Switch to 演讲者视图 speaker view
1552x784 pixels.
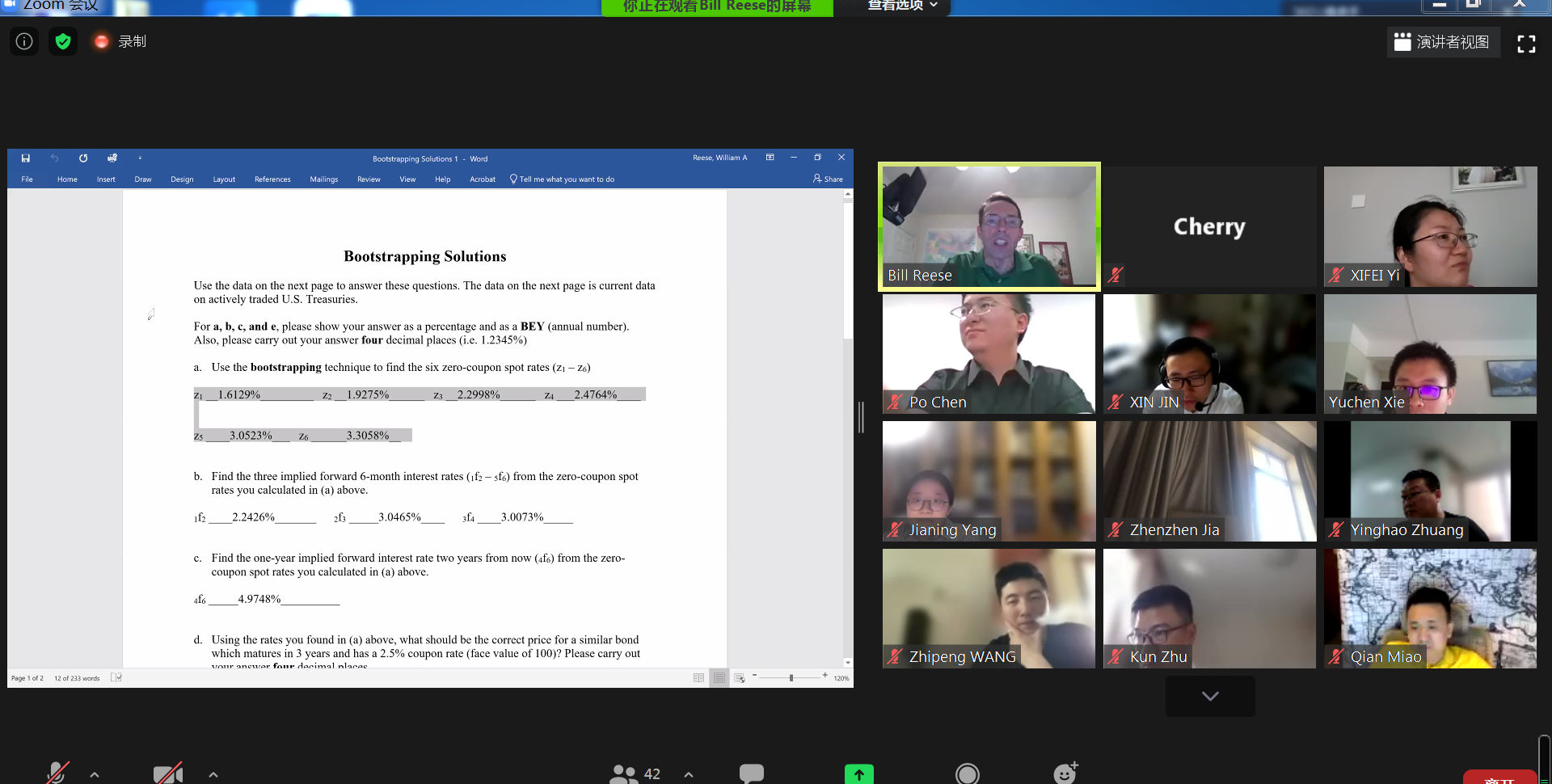coord(1443,42)
